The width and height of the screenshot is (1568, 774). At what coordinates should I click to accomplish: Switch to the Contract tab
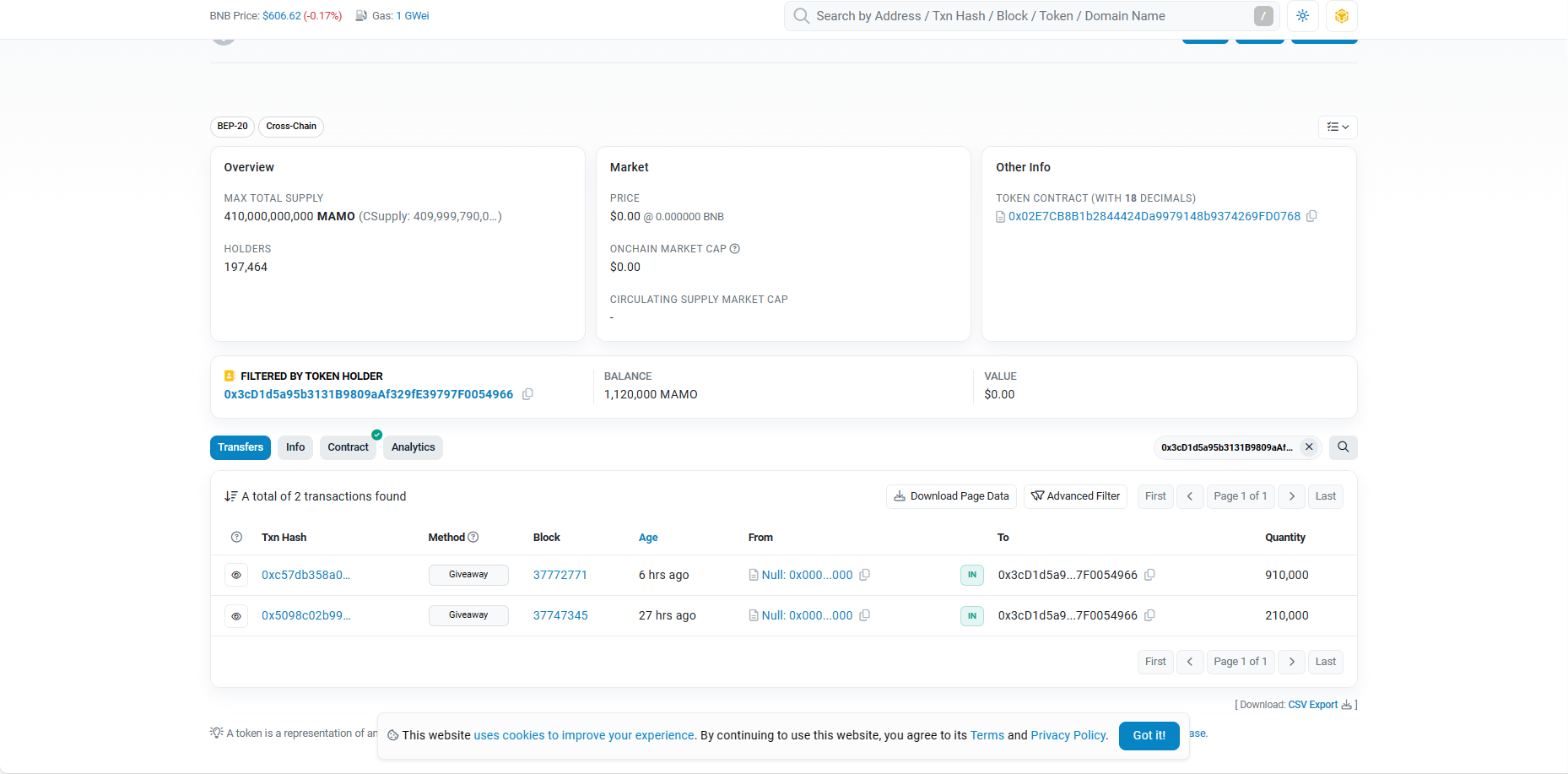tap(348, 447)
